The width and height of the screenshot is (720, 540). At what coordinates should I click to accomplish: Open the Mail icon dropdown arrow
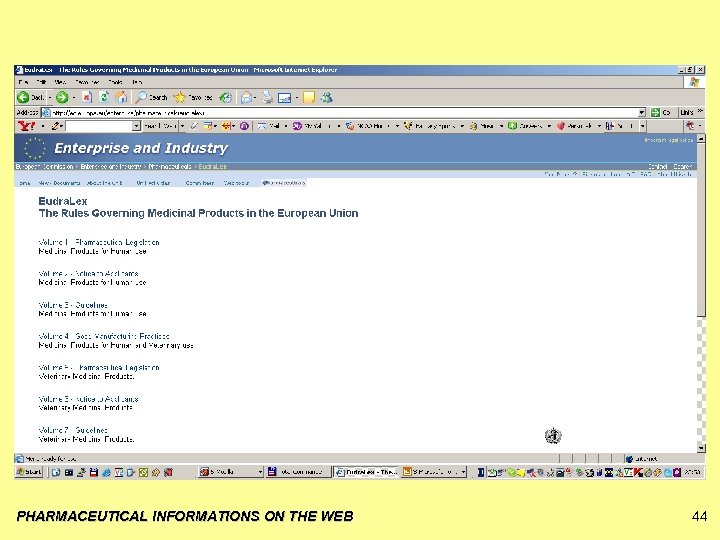(x=255, y=98)
